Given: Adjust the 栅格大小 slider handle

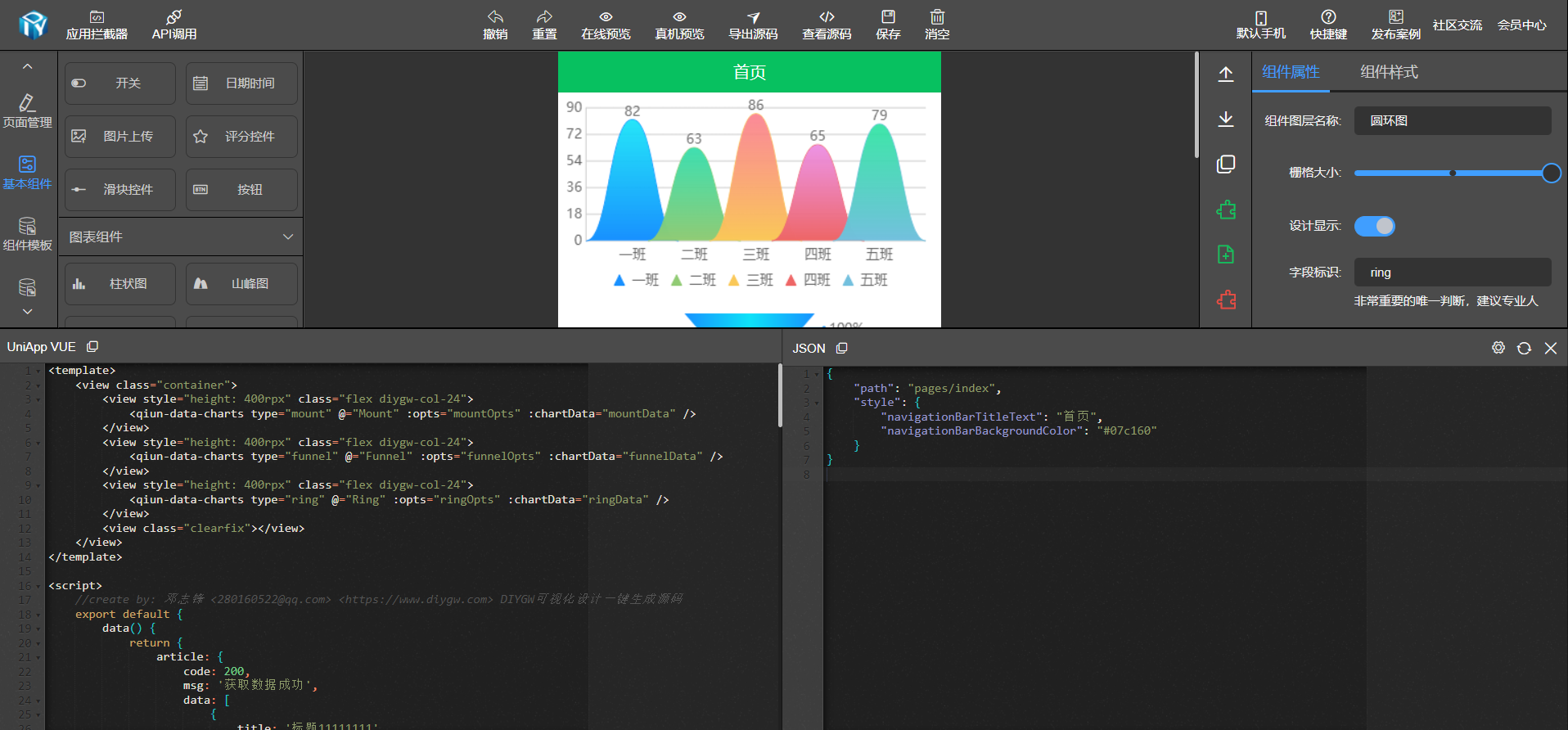Looking at the screenshot, I should point(1551,173).
